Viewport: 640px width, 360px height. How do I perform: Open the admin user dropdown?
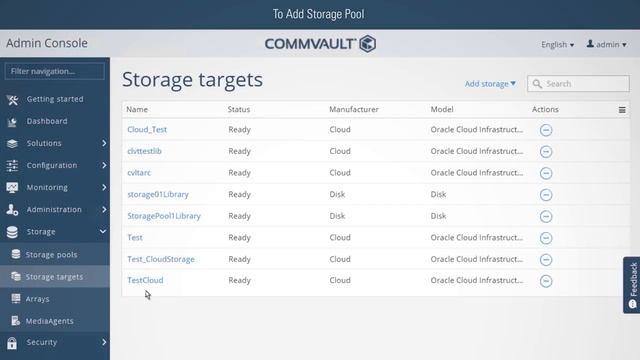coord(607,44)
